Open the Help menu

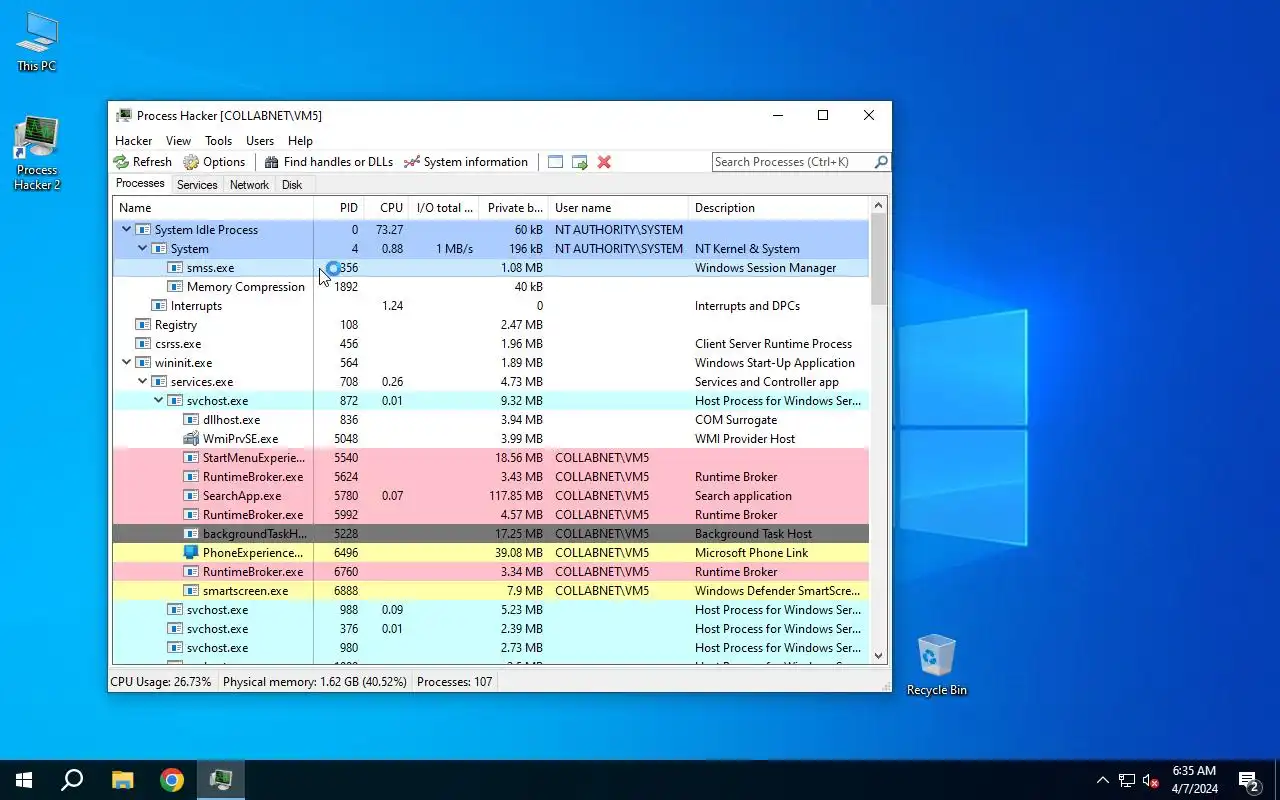click(x=300, y=141)
